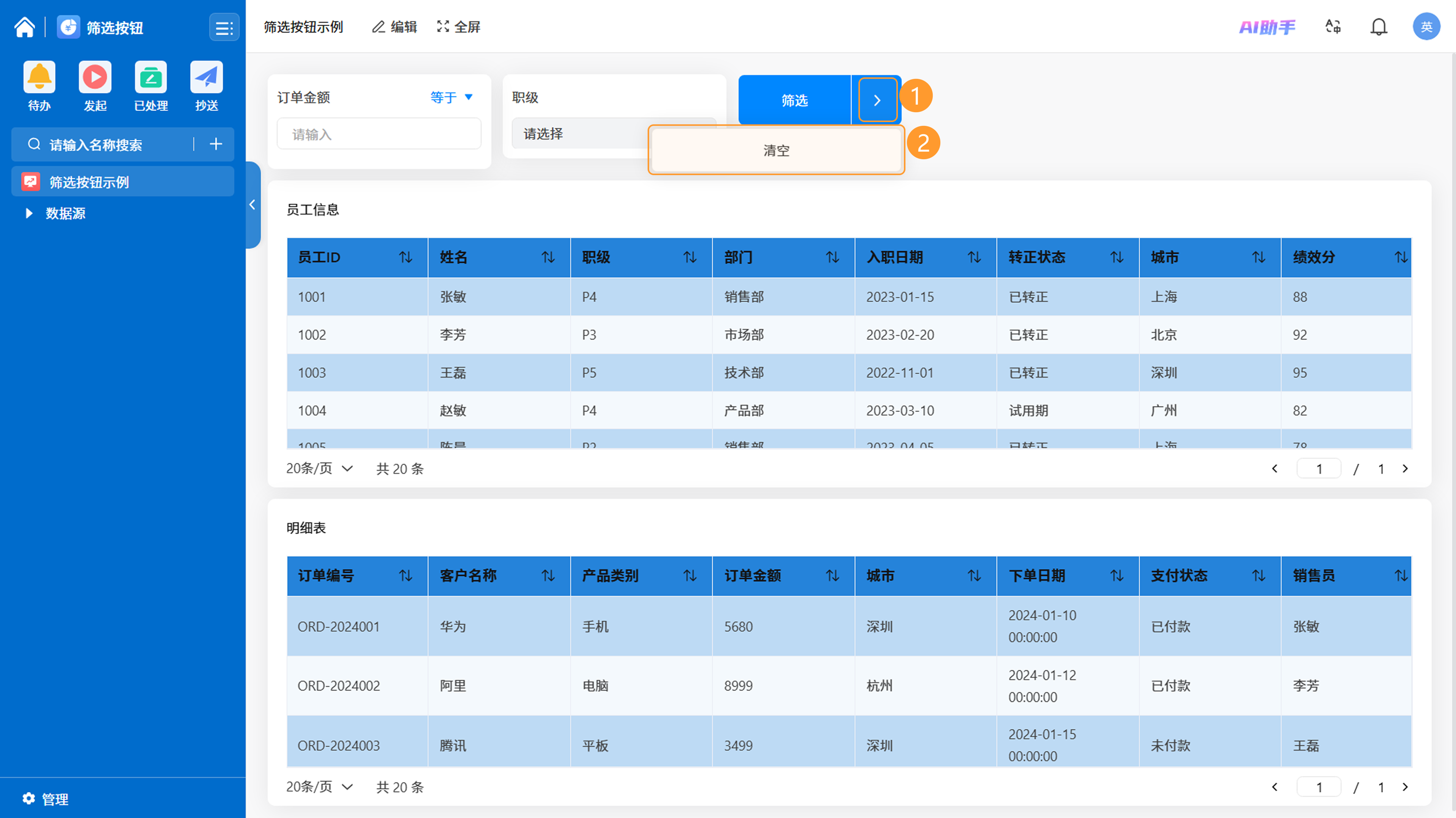Sort employee table by 城市
Image resolution: width=1456 pixels, height=818 pixels.
click(x=1258, y=258)
